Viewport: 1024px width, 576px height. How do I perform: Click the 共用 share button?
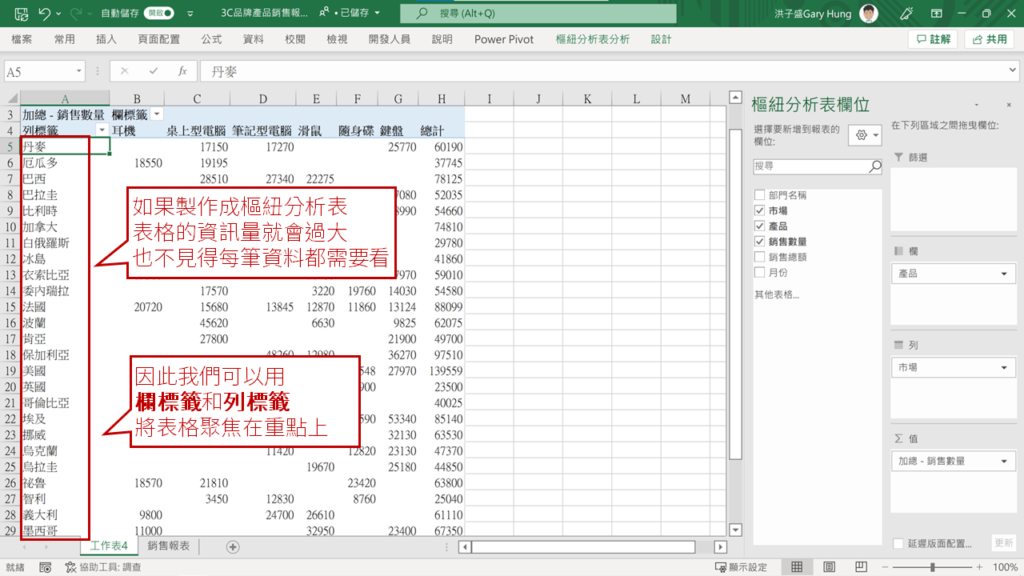click(x=989, y=39)
